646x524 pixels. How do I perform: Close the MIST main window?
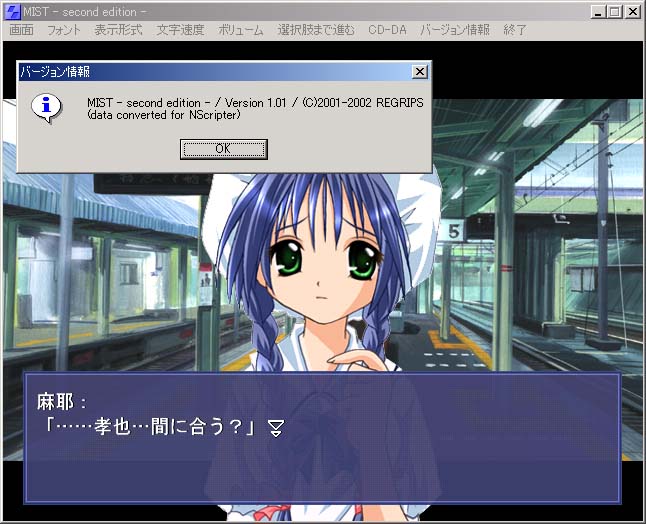pyautogui.click(x=632, y=12)
